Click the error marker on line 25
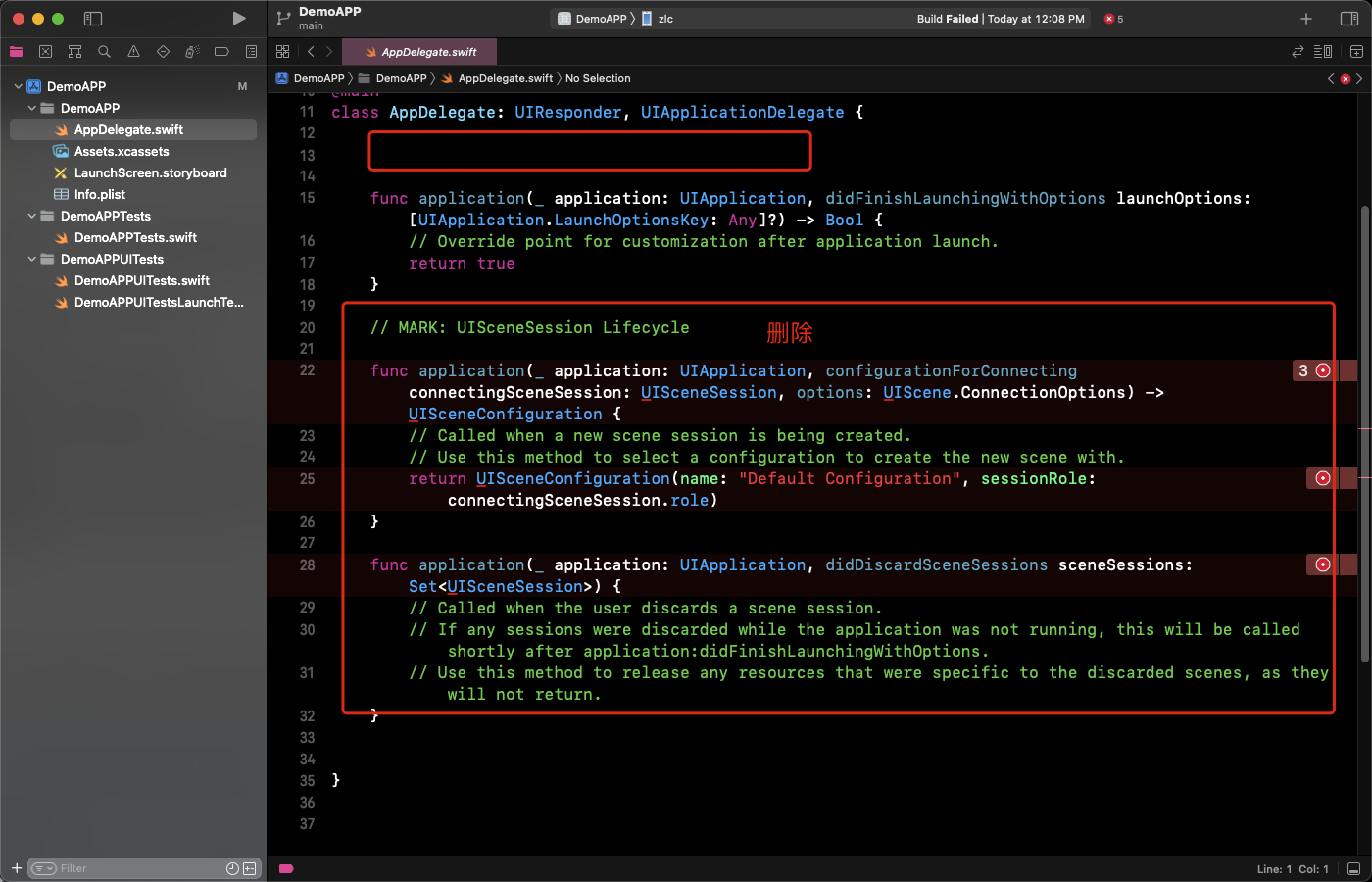This screenshot has height=882, width=1372. pyautogui.click(x=1322, y=478)
